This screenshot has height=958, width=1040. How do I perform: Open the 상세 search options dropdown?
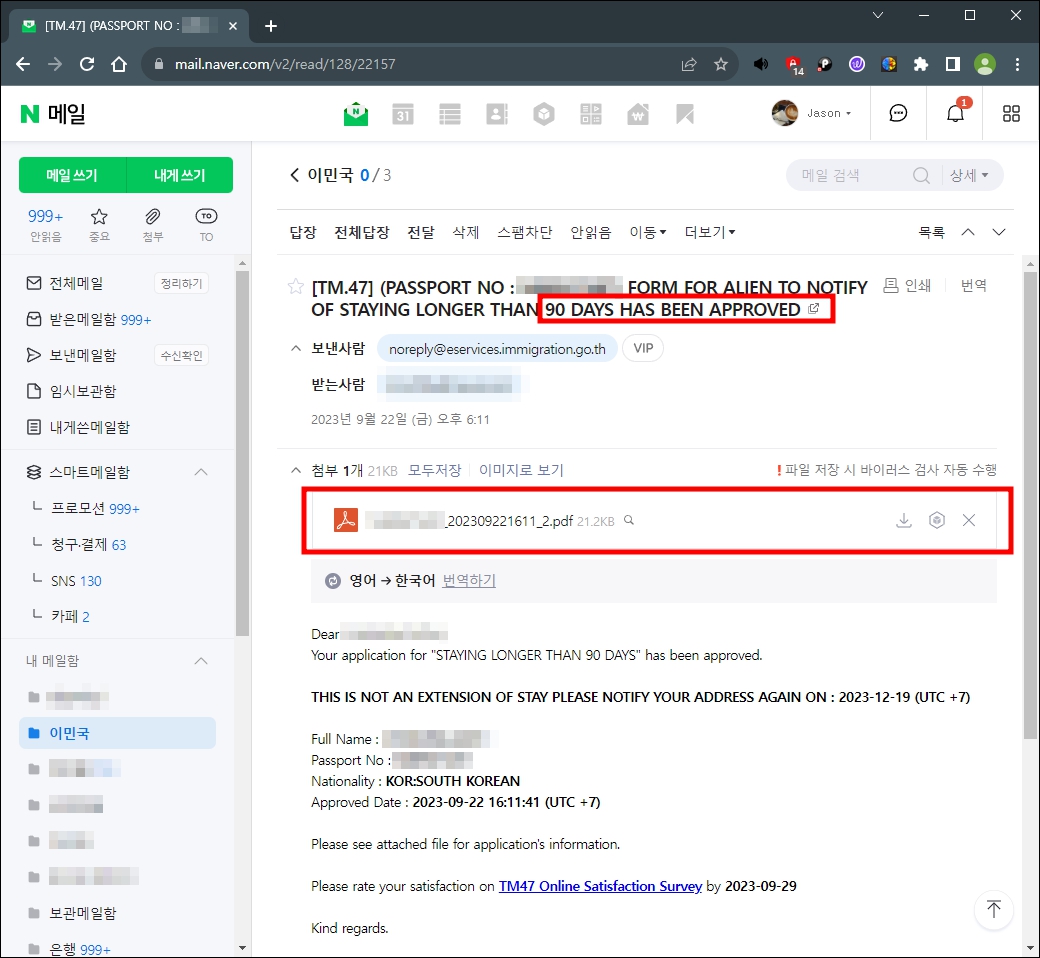[x=965, y=175]
